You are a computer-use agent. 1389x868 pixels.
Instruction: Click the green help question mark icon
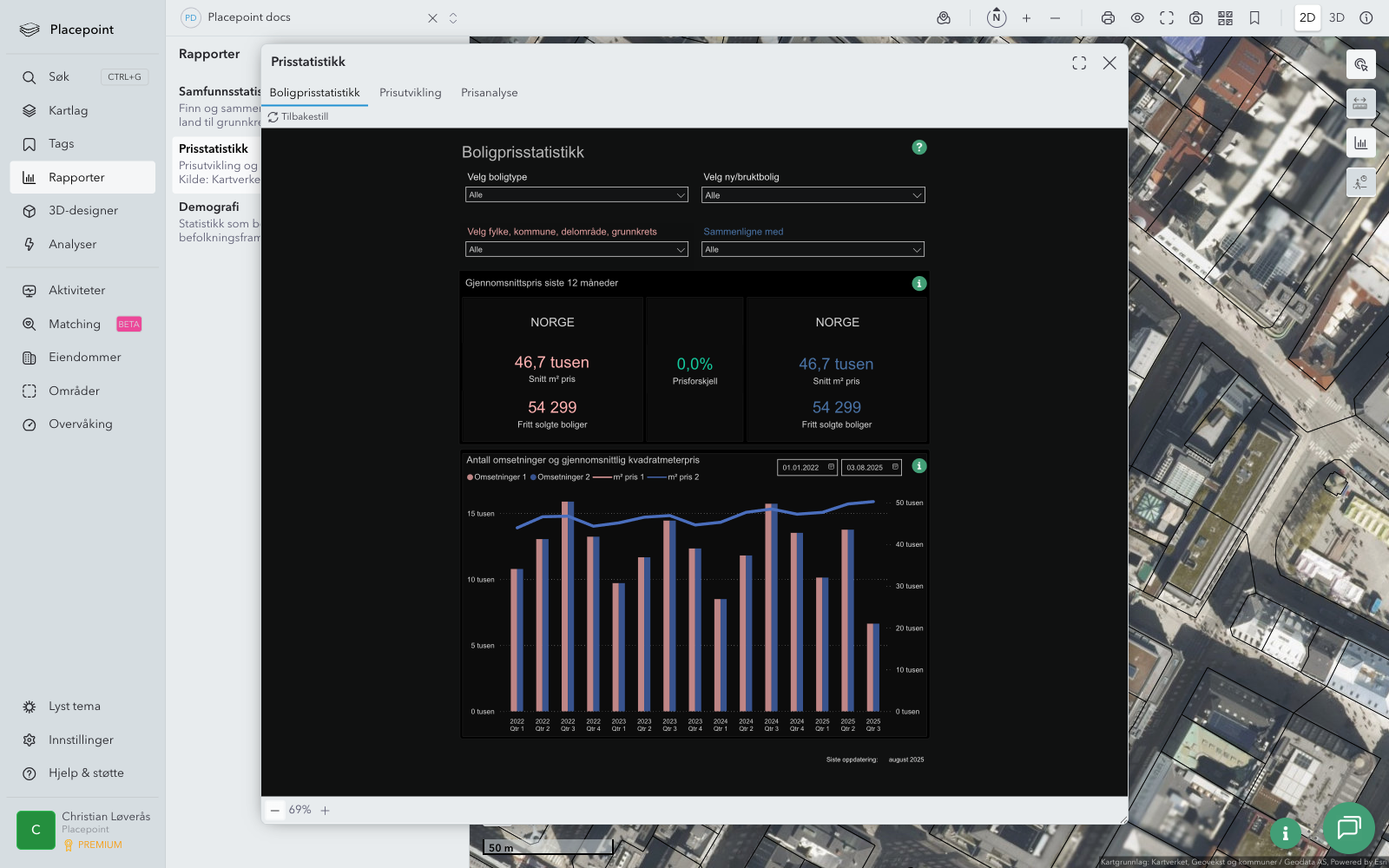click(x=919, y=148)
